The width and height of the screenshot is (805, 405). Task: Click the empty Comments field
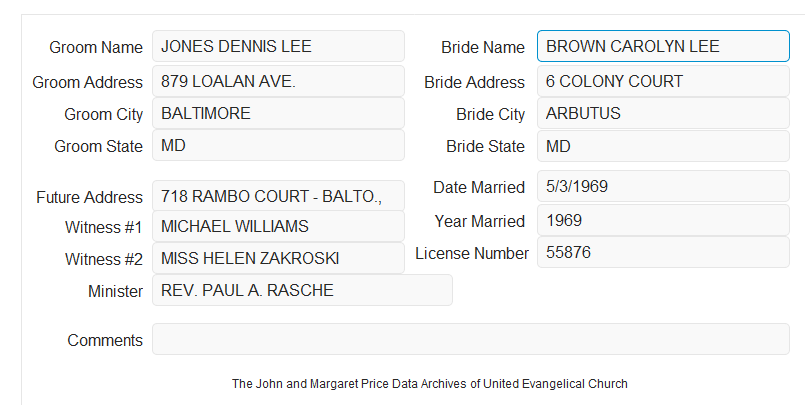471,339
